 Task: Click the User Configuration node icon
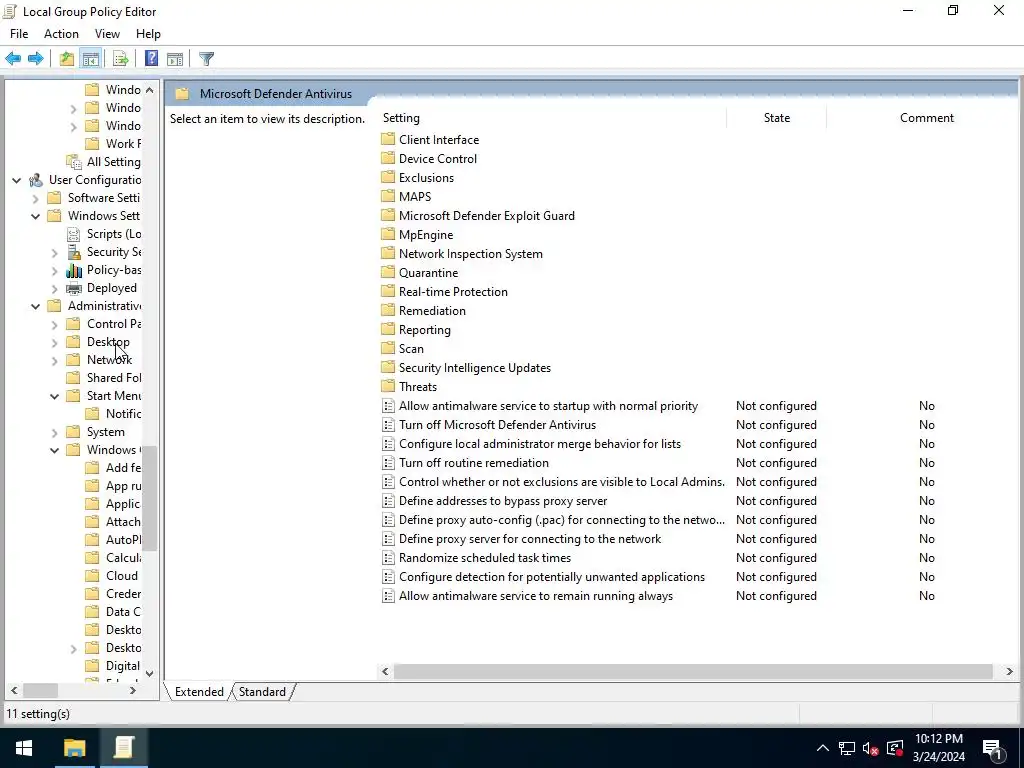click(x=36, y=180)
